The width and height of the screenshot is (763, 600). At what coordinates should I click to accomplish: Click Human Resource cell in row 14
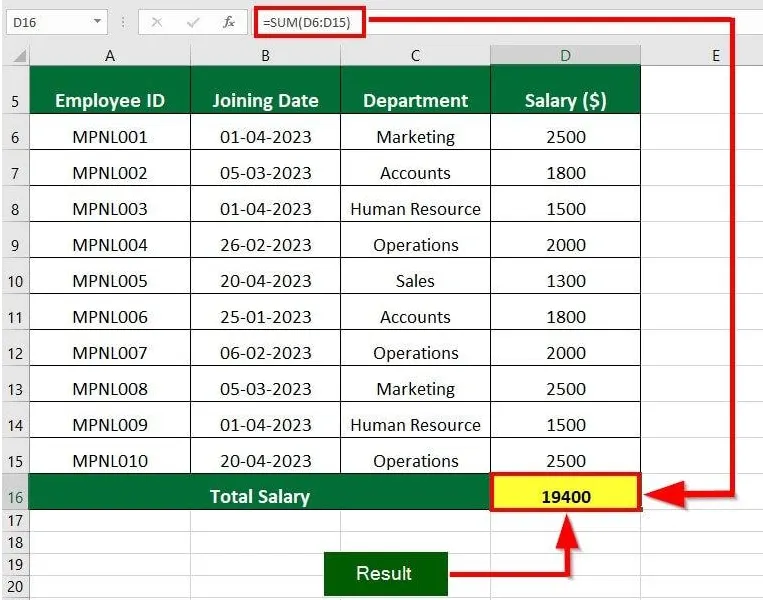point(415,420)
